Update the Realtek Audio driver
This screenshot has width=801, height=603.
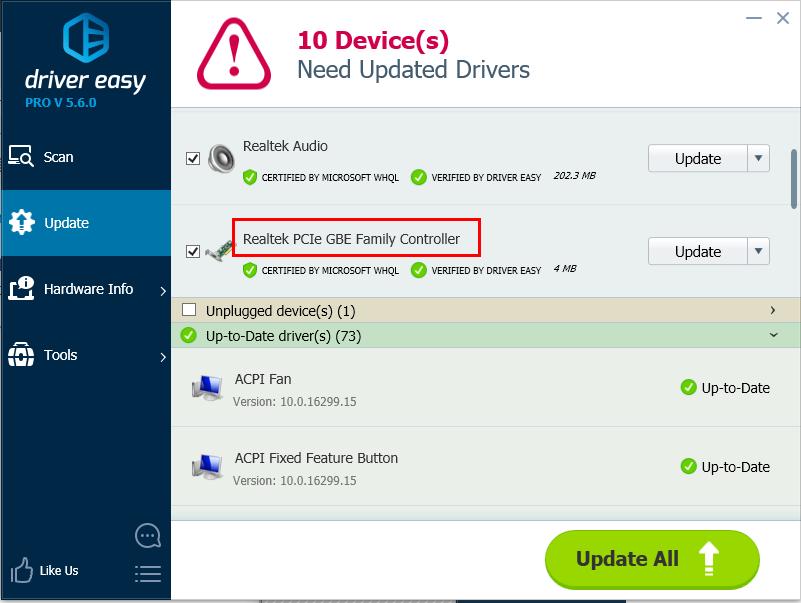(697, 158)
